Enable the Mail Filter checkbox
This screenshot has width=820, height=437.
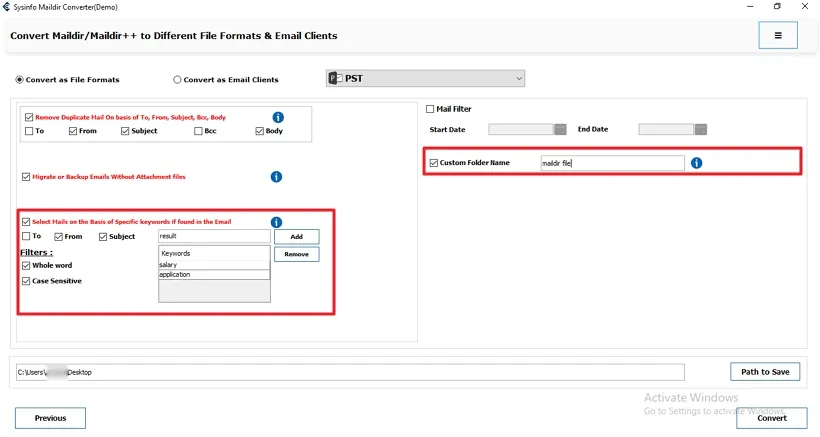[430, 109]
